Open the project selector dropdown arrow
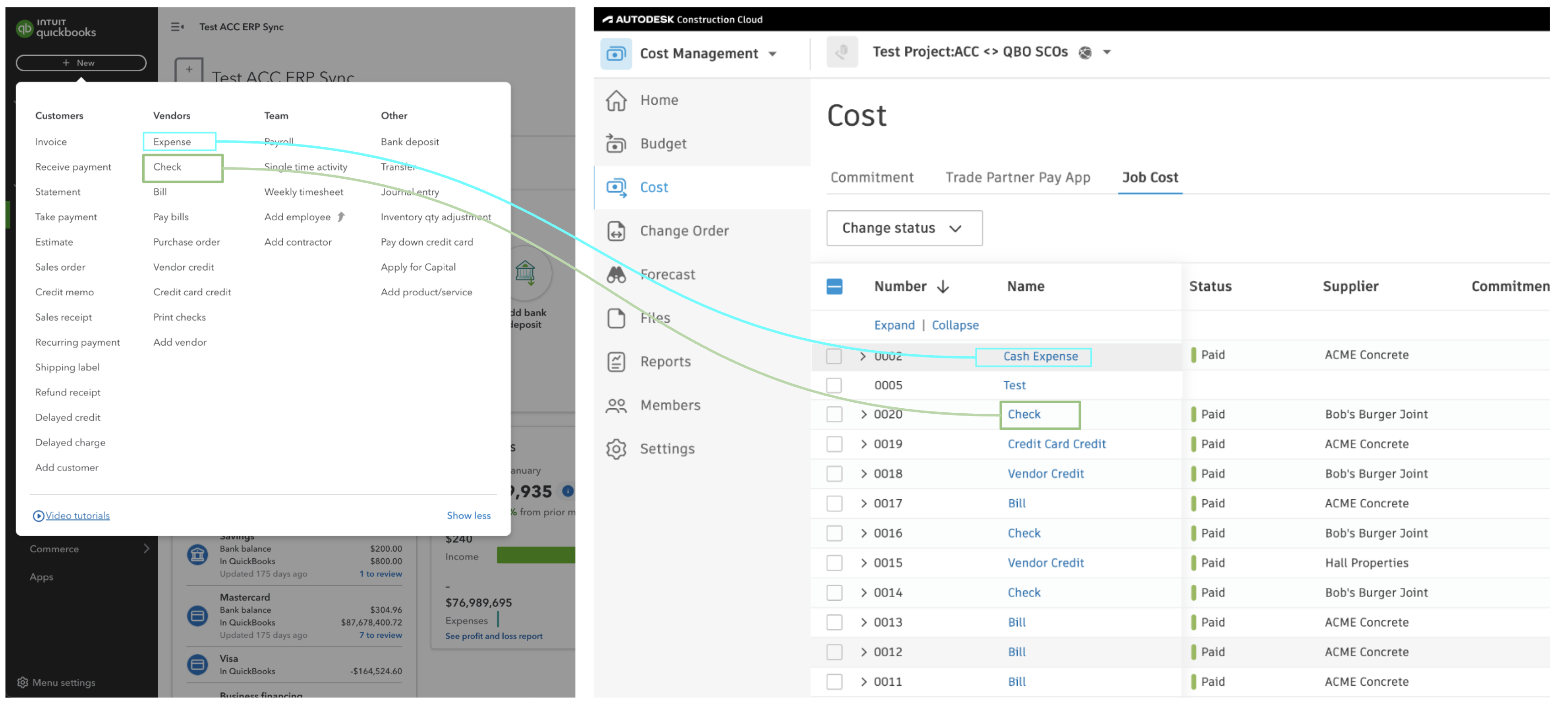The width and height of the screenshot is (1568, 704). [x=1107, y=52]
